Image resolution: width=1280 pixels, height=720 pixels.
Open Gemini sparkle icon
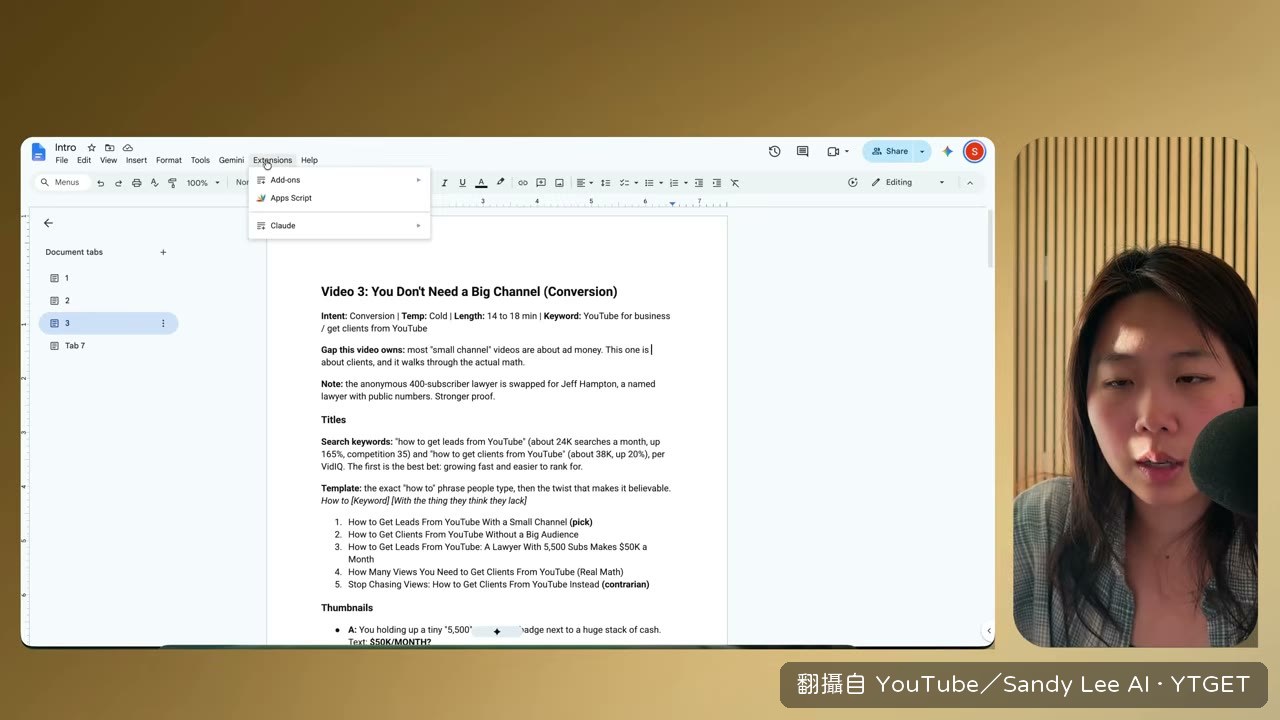point(948,152)
